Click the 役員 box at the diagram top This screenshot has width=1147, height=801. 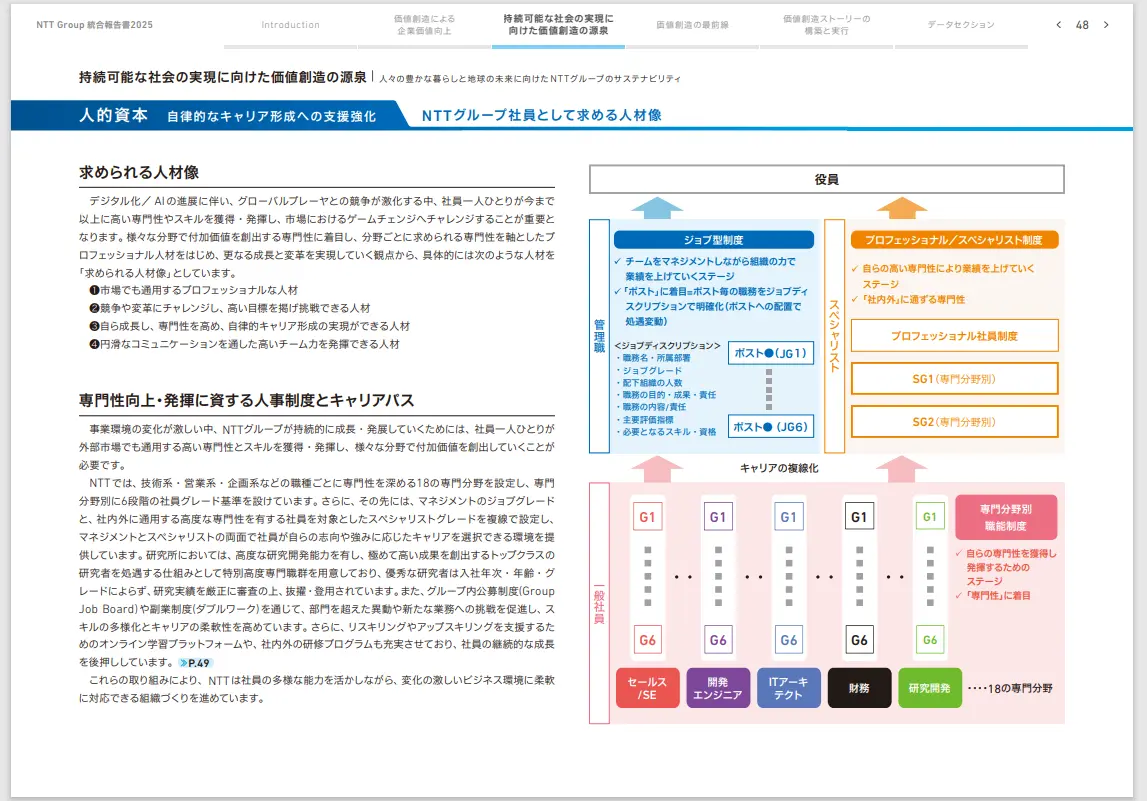(x=828, y=179)
